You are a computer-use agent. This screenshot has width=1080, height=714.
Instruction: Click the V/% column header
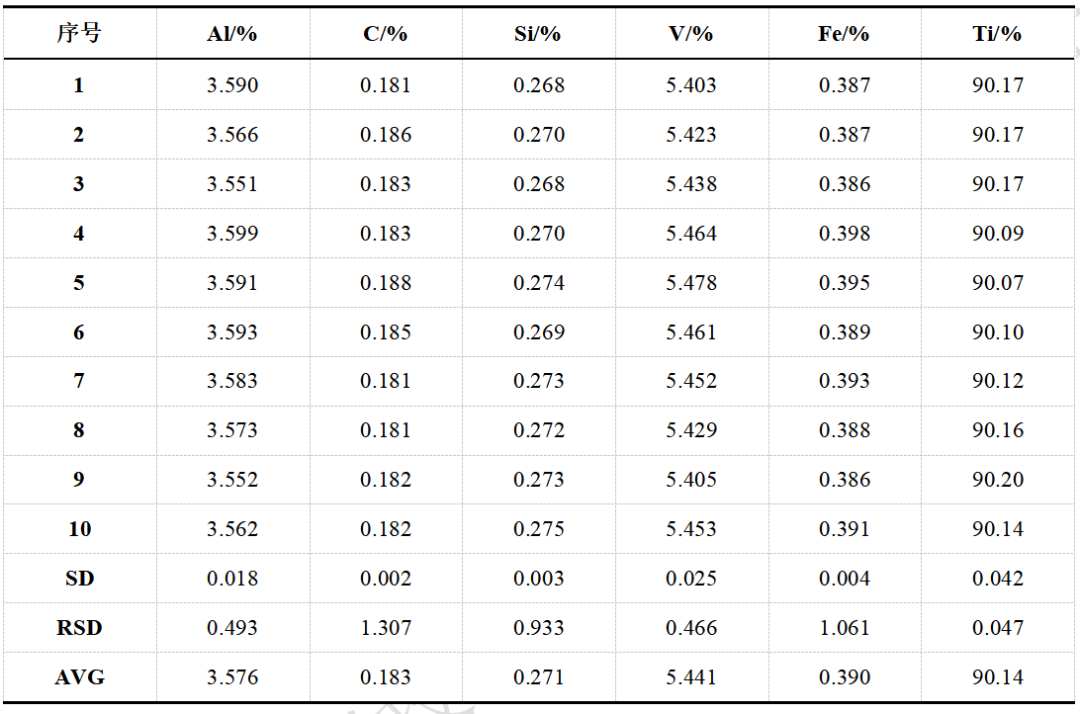point(691,34)
